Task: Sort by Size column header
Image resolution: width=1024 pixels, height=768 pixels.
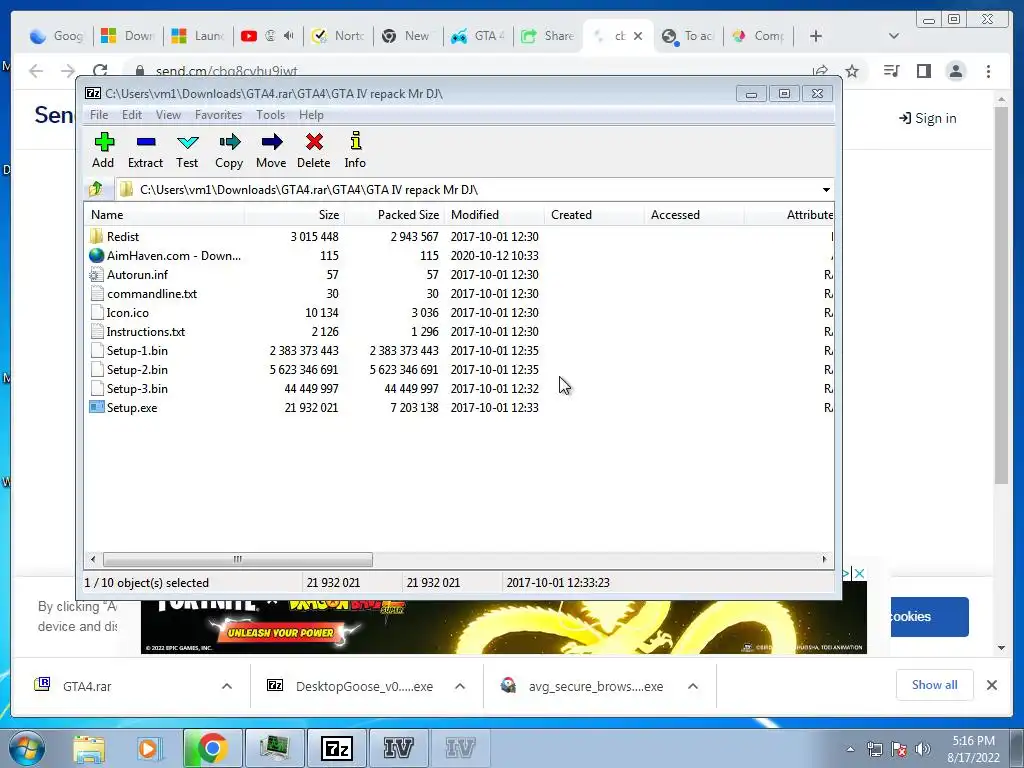Action: pyautogui.click(x=294, y=215)
